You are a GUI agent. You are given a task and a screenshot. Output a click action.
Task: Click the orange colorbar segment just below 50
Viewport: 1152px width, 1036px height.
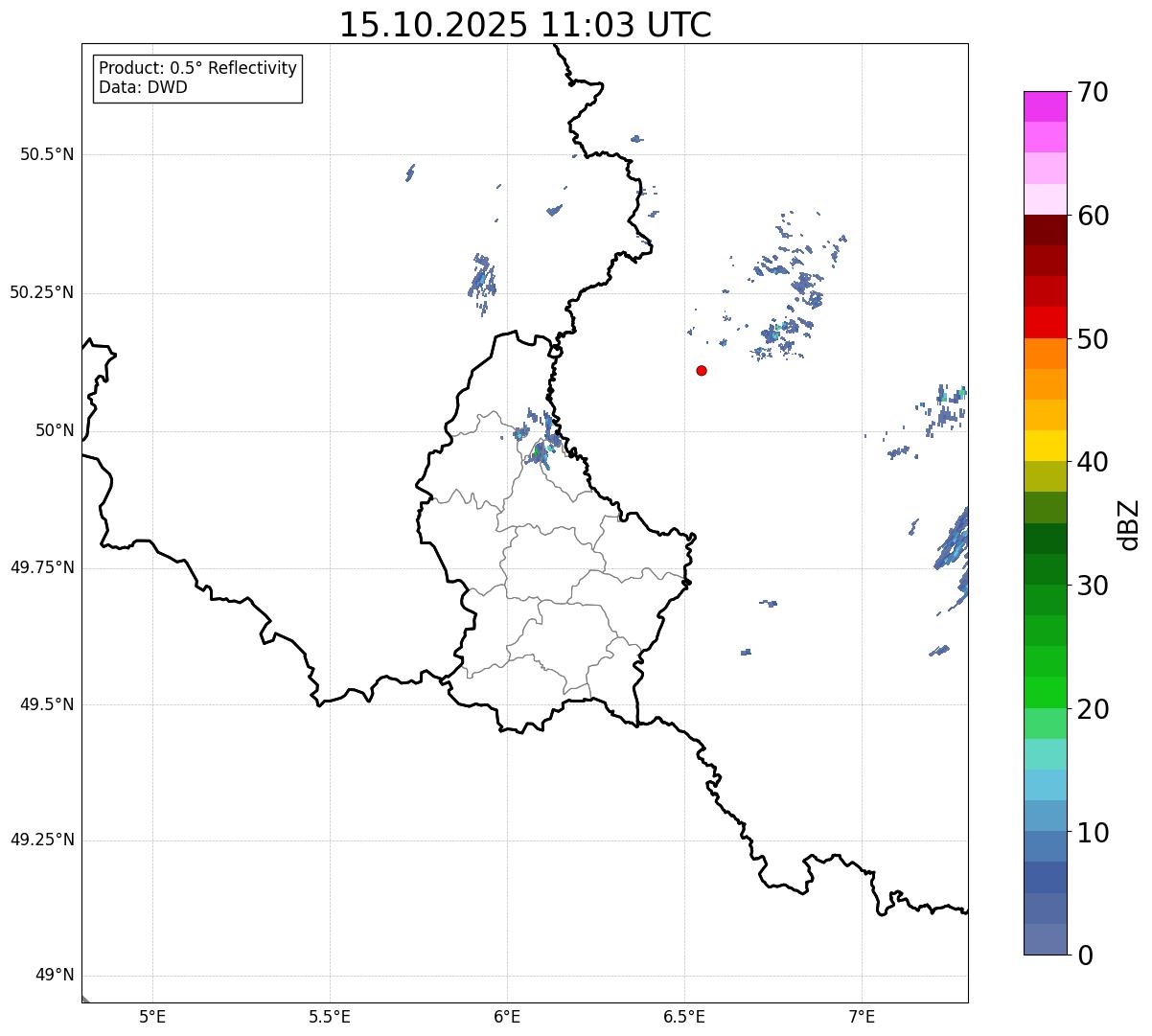pos(1045,354)
